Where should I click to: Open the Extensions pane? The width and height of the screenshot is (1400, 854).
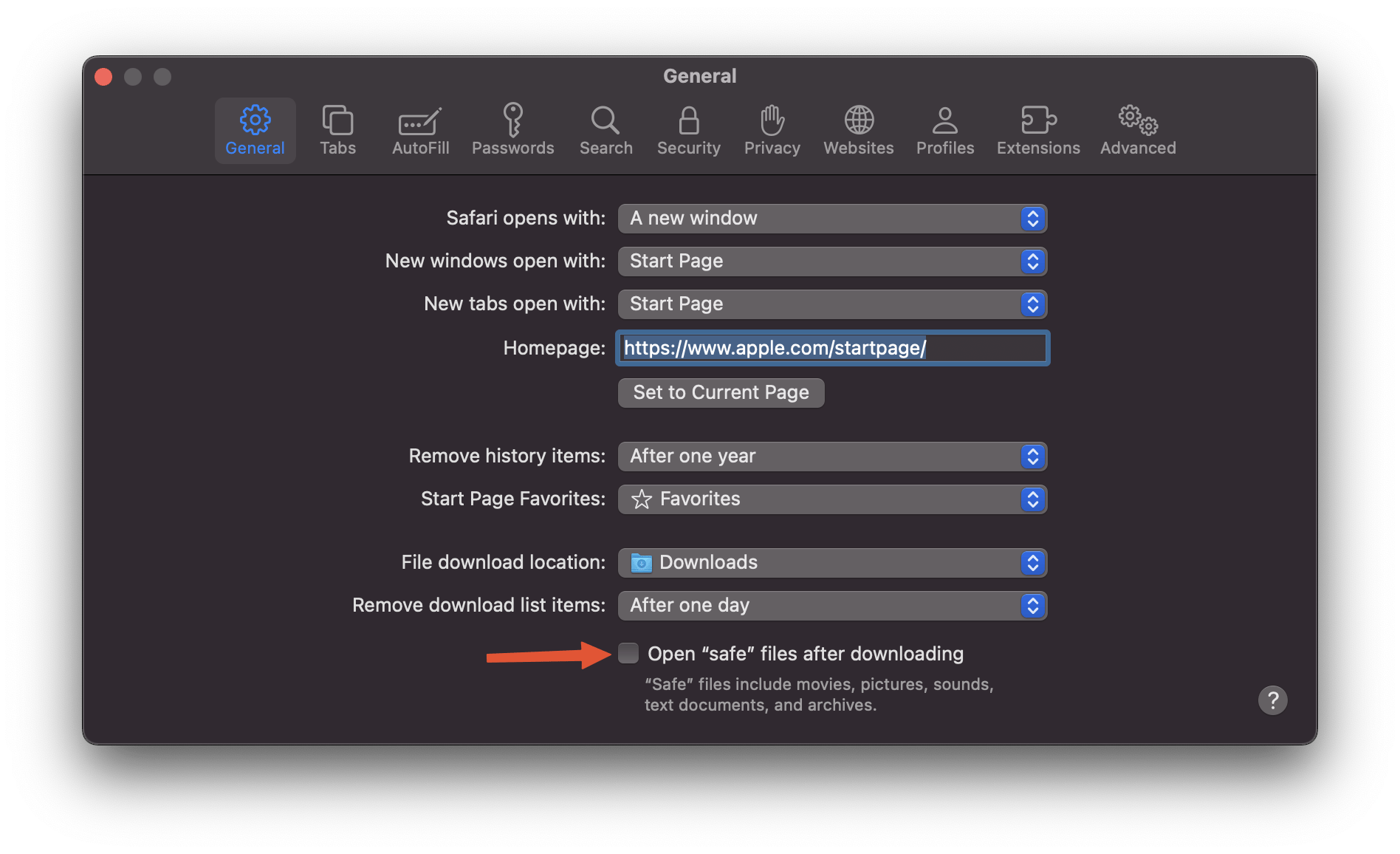1037,130
